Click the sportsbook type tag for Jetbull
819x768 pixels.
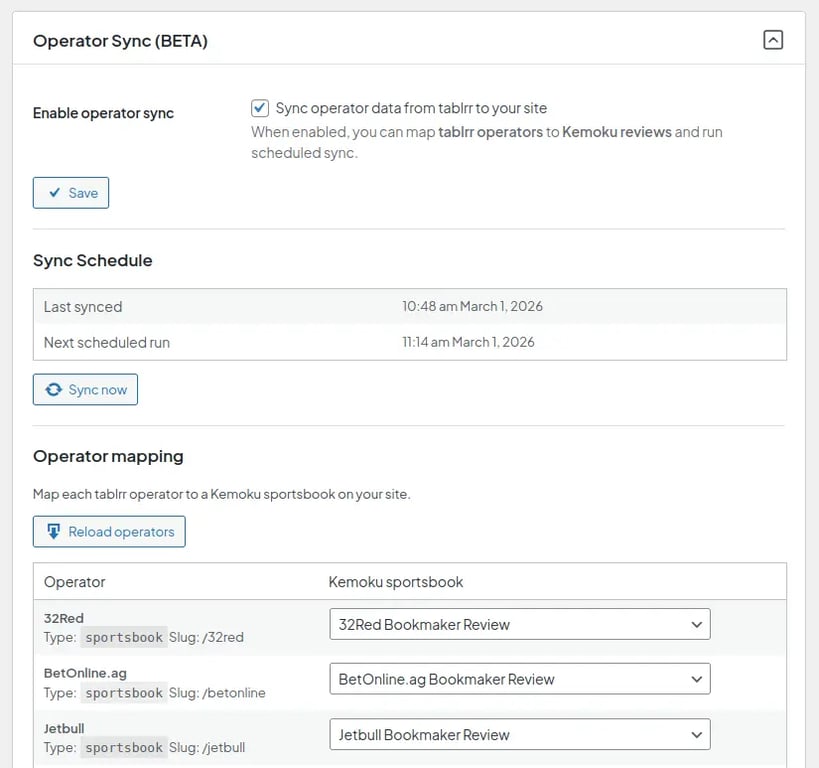click(124, 748)
